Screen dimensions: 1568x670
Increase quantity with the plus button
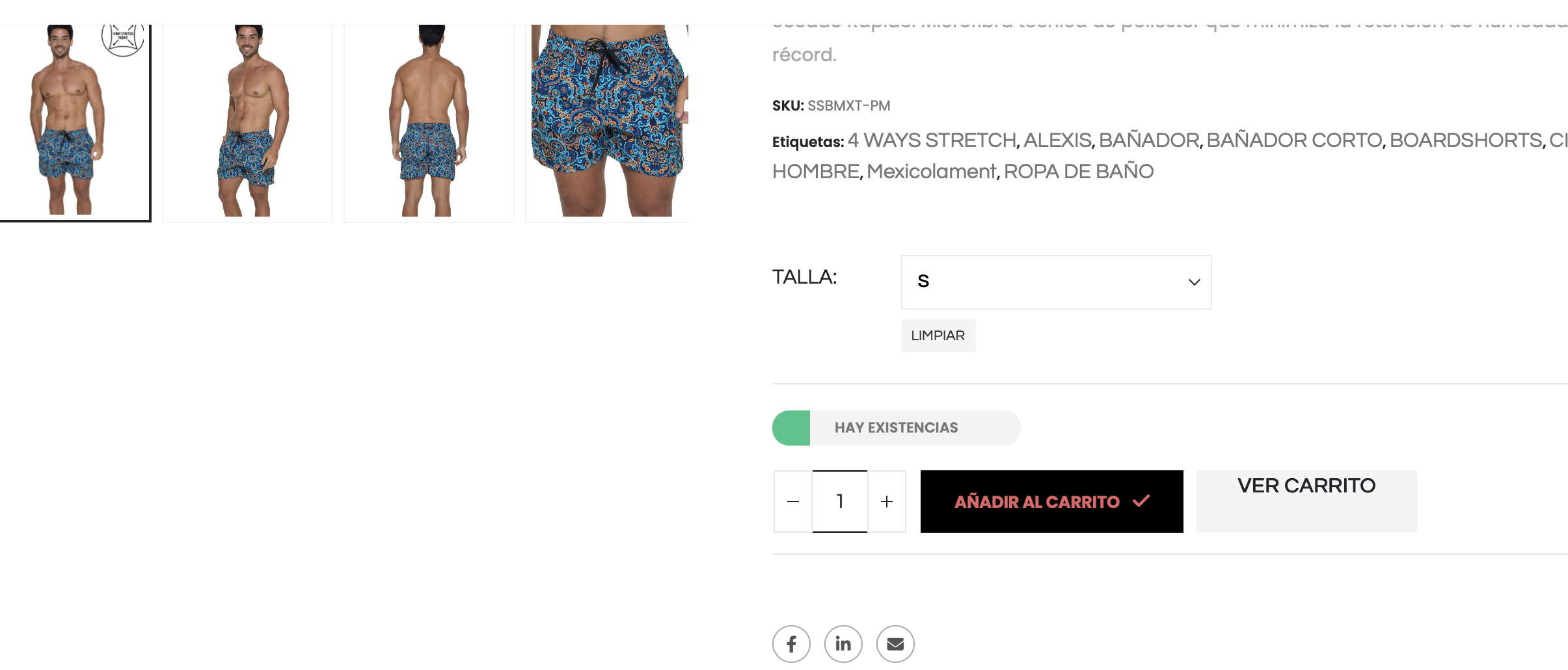(x=887, y=502)
